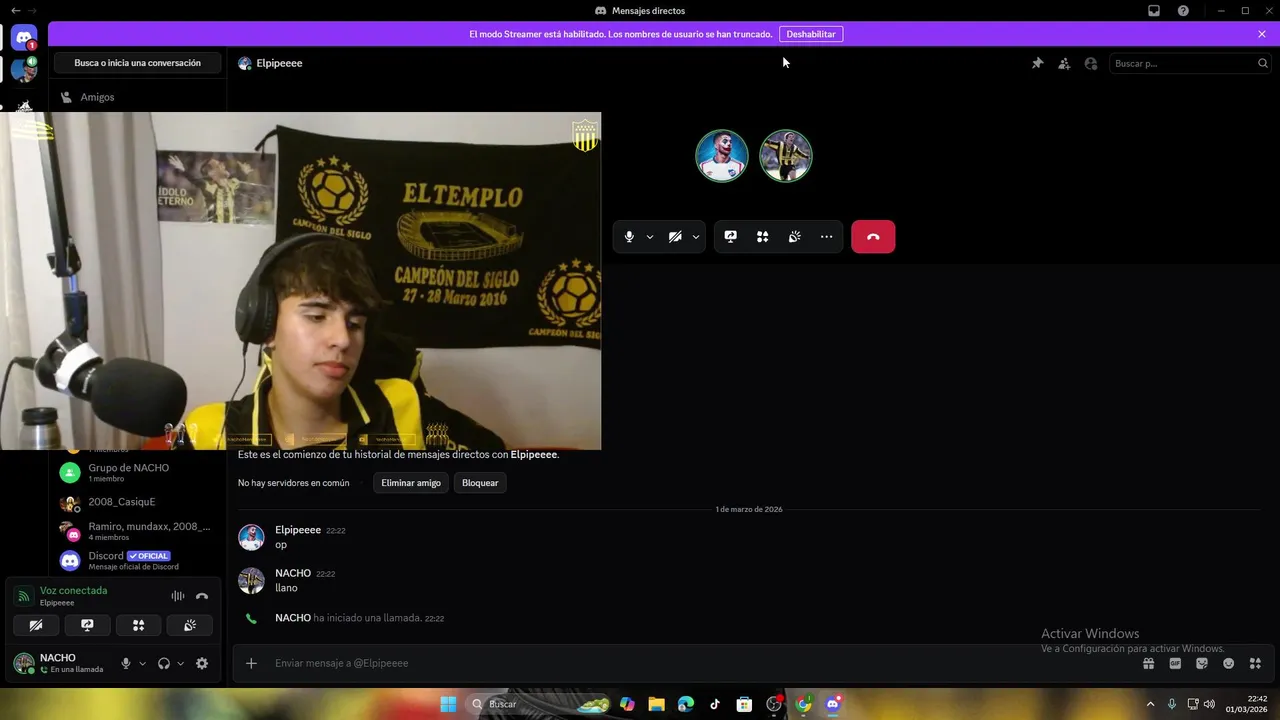Open 'Busca o inicia una conversación' field
The width and height of the screenshot is (1280, 720).
click(137, 63)
